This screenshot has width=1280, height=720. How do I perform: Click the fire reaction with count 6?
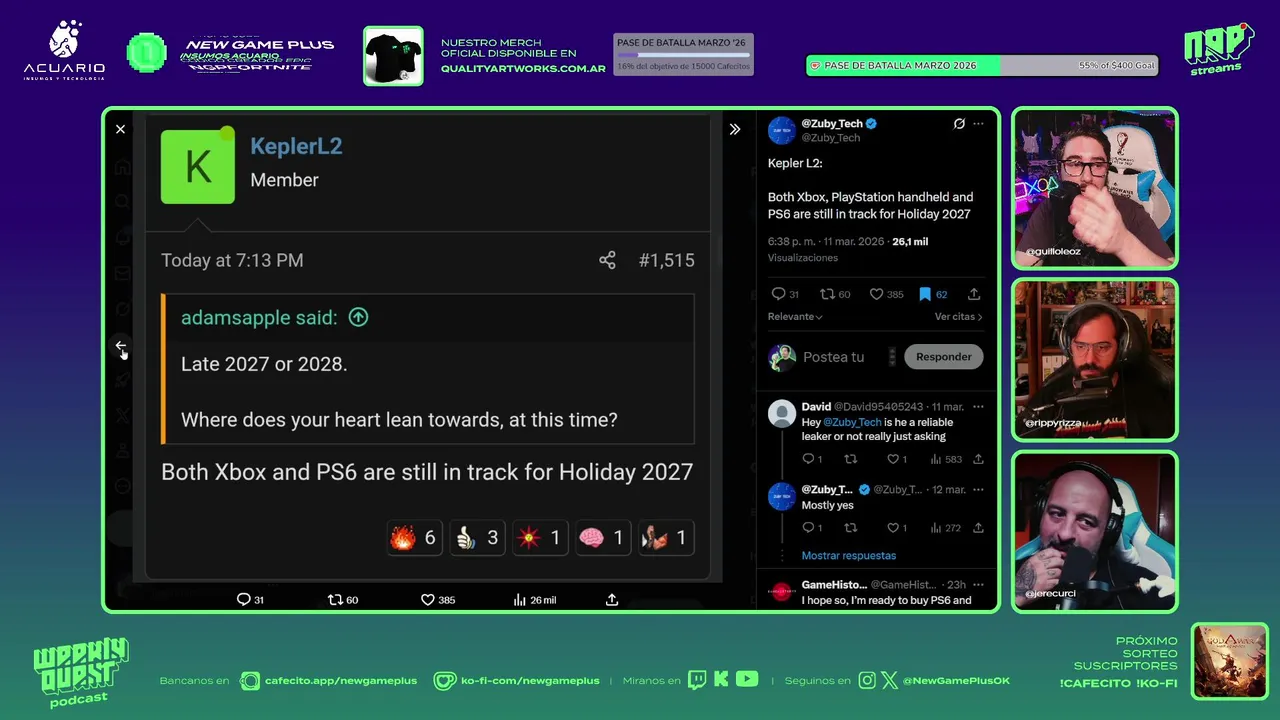pos(413,538)
